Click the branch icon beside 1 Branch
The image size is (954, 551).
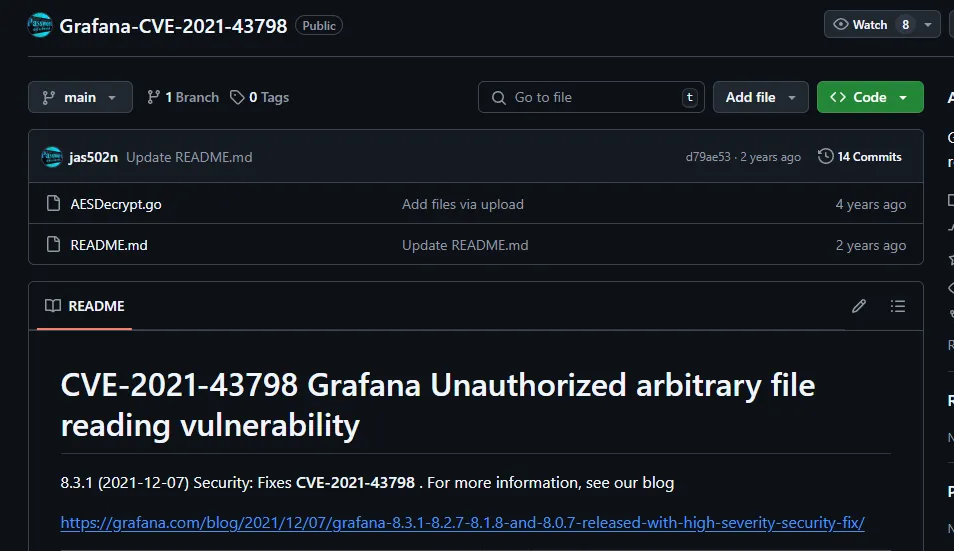153,97
